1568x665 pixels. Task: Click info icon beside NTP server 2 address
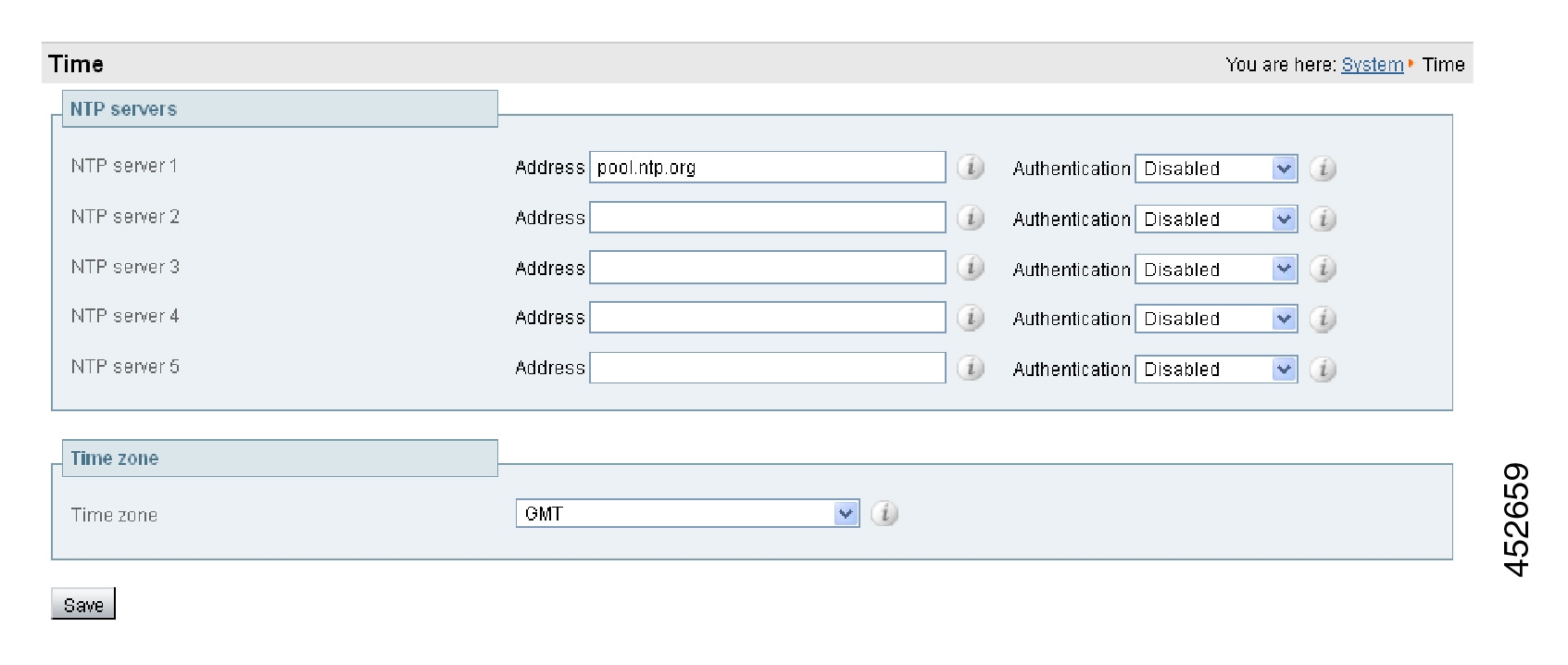tap(970, 218)
